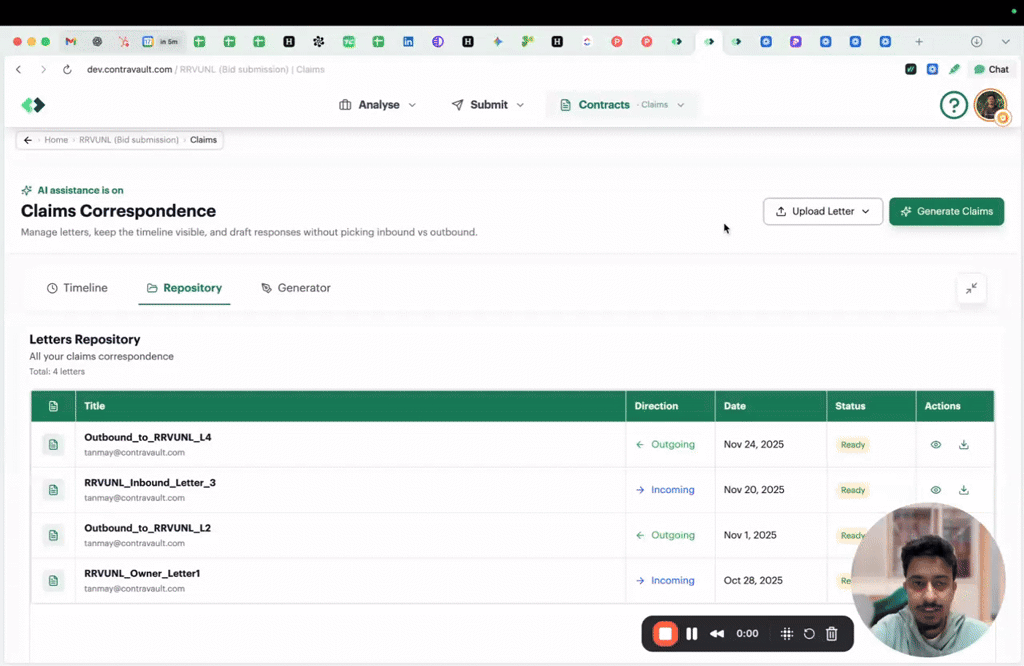Click the browser page reload icon
The image size is (1024, 666).
(x=67, y=70)
